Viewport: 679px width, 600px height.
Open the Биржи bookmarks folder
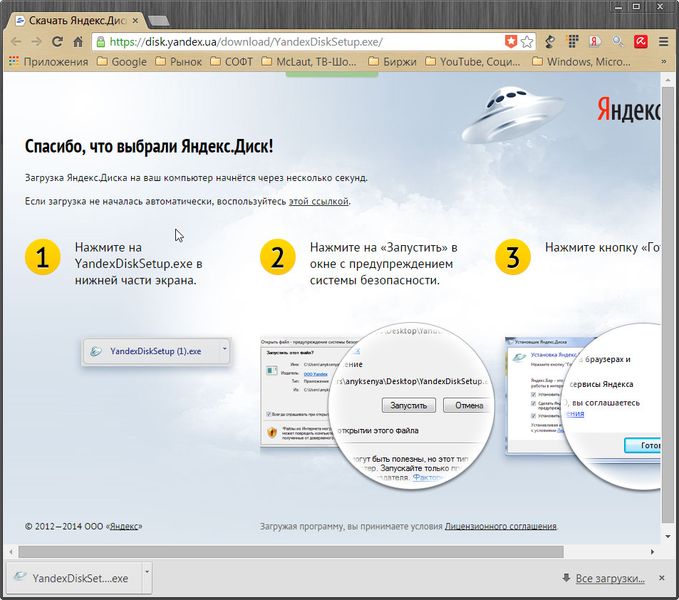pyautogui.click(x=392, y=62)
